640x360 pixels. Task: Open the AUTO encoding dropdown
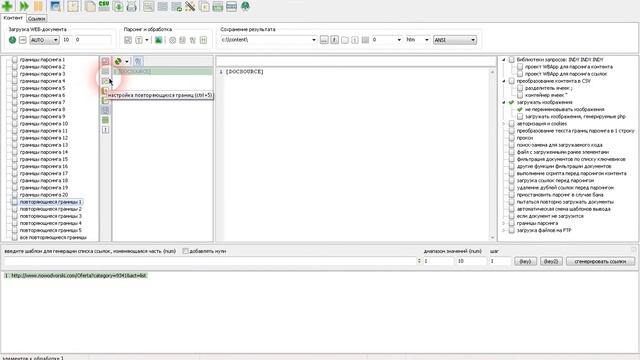(x=44, y=40)
